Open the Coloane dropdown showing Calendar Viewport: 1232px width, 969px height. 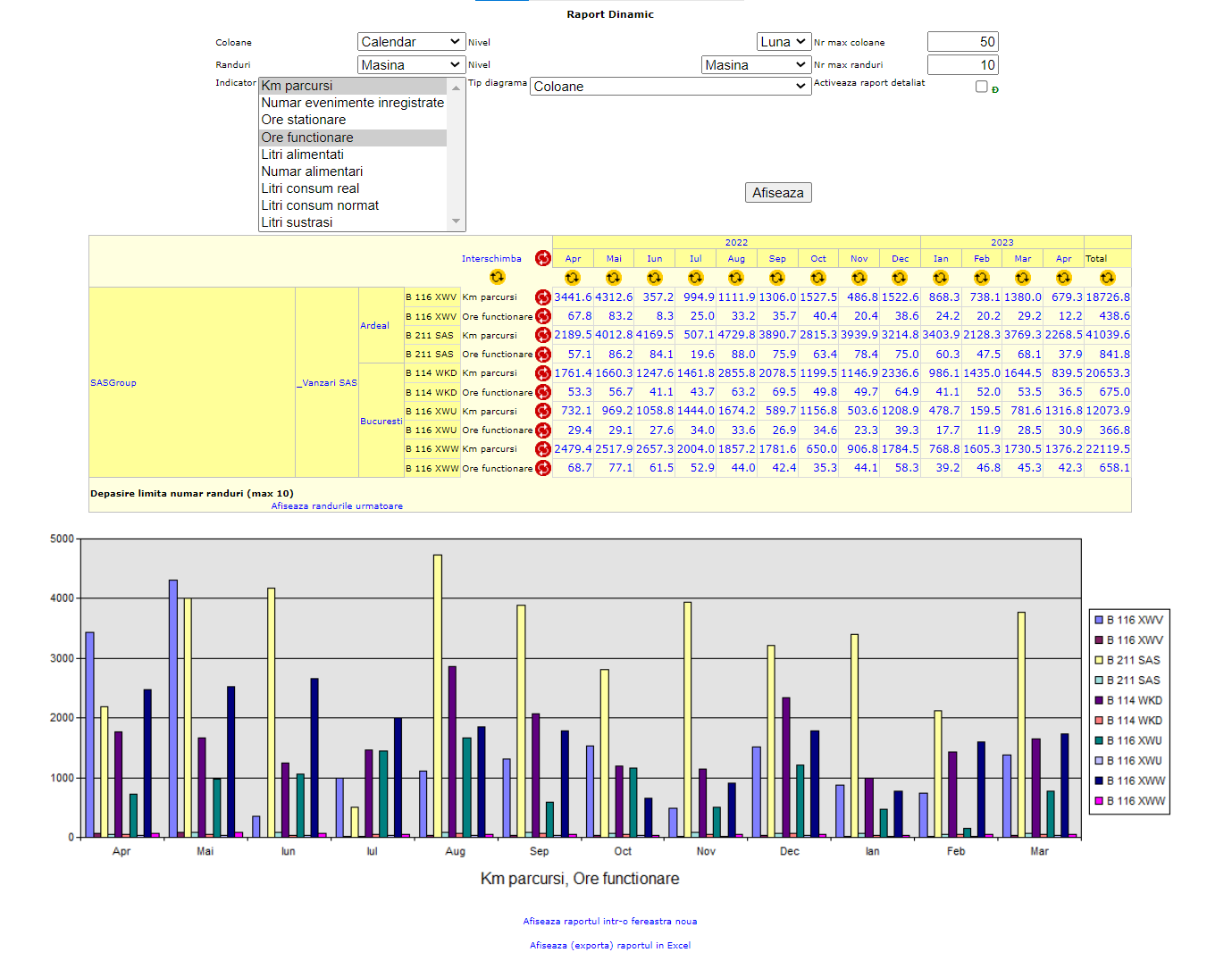[411, 42]
